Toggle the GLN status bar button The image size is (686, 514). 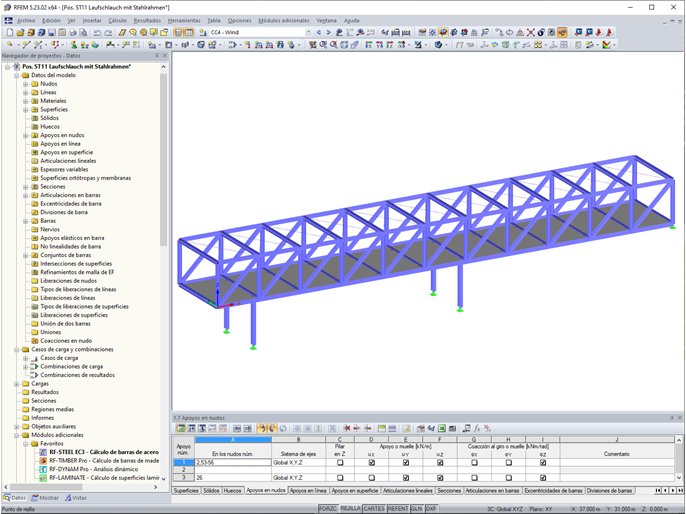[416, 509]
